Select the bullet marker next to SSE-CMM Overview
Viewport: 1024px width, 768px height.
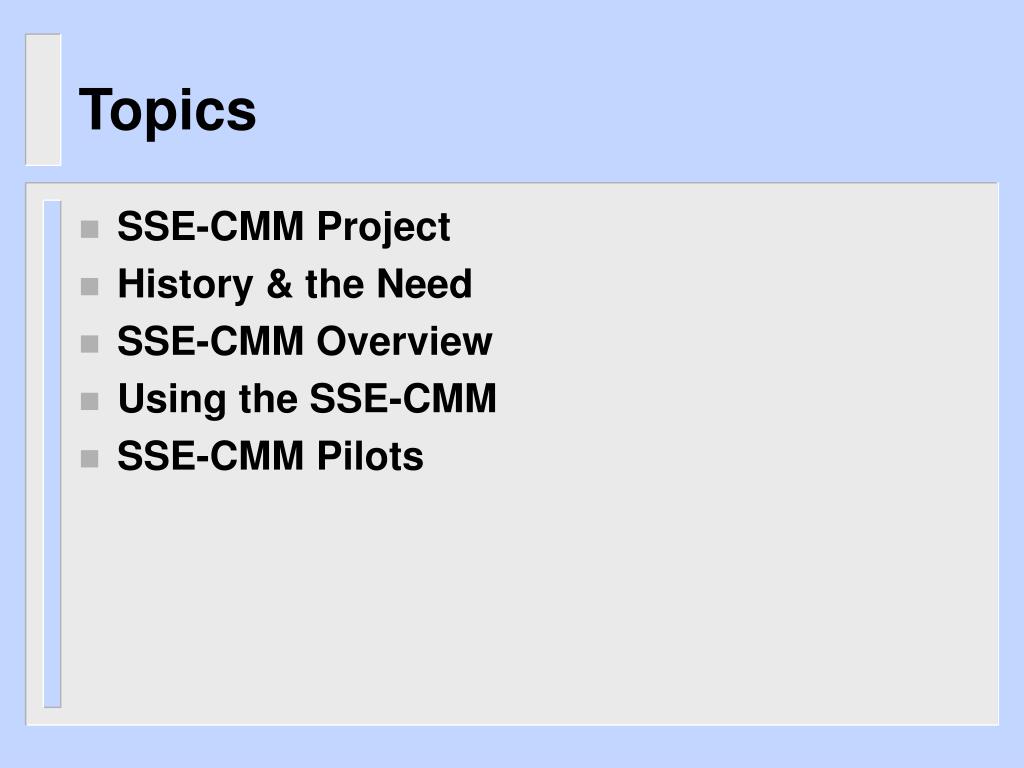[x=89, y=344]
